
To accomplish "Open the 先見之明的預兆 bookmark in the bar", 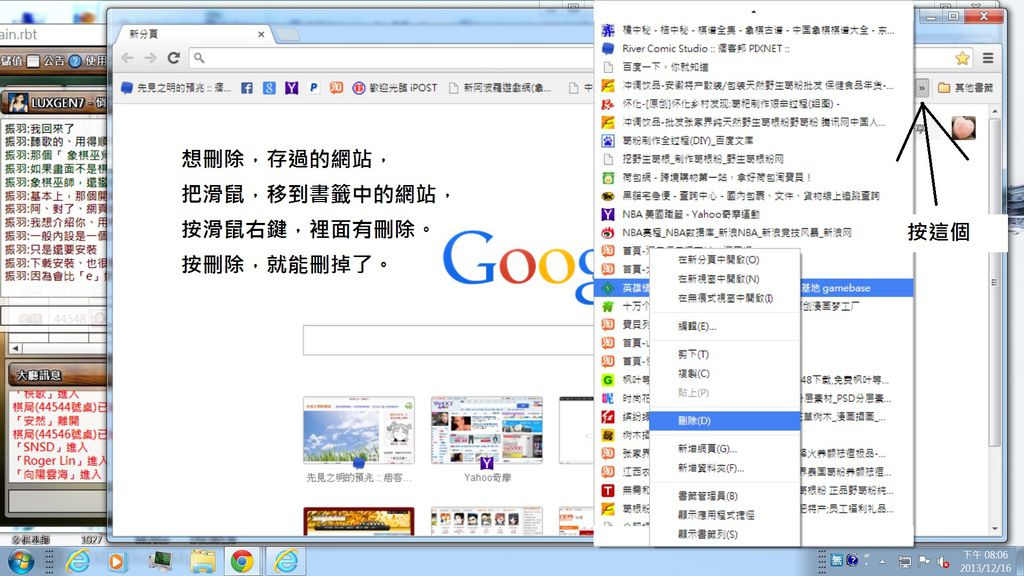I will click(176, 88).
